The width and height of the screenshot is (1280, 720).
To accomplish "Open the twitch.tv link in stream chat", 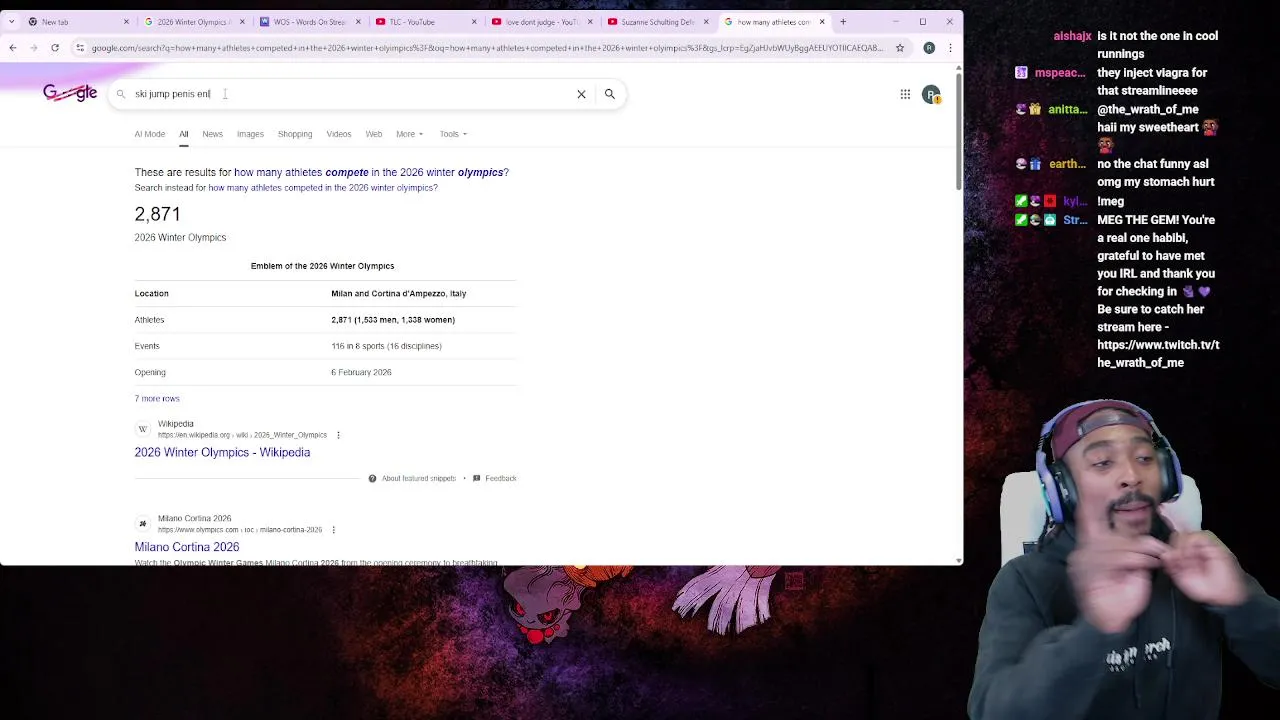I will pyautogui.click(x=1158, y=354).
